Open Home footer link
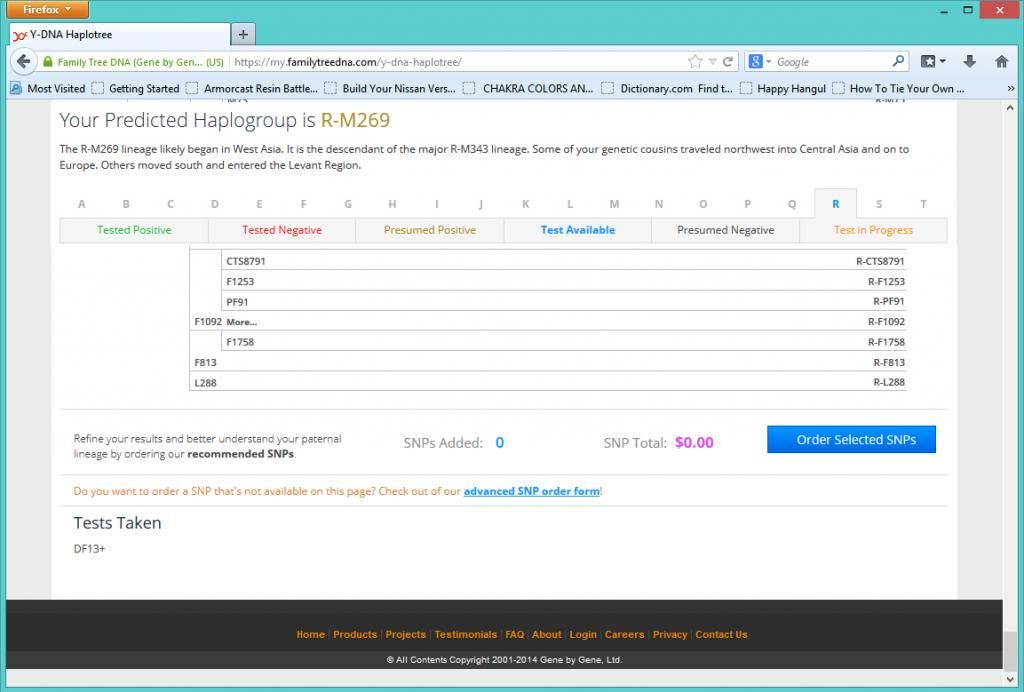The width and height of the screenshot is (1024, 692). [x=310, y=635]
